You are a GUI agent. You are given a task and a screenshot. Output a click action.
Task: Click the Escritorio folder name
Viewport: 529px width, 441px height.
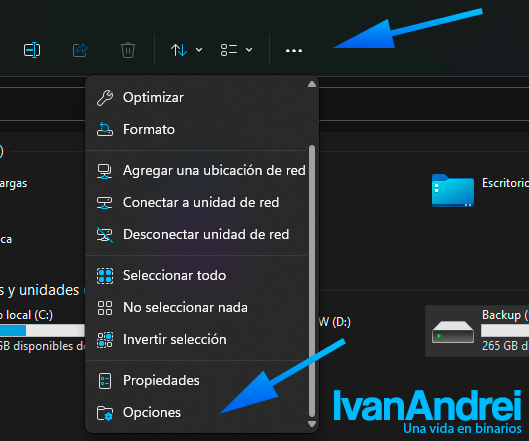(505, 183)
